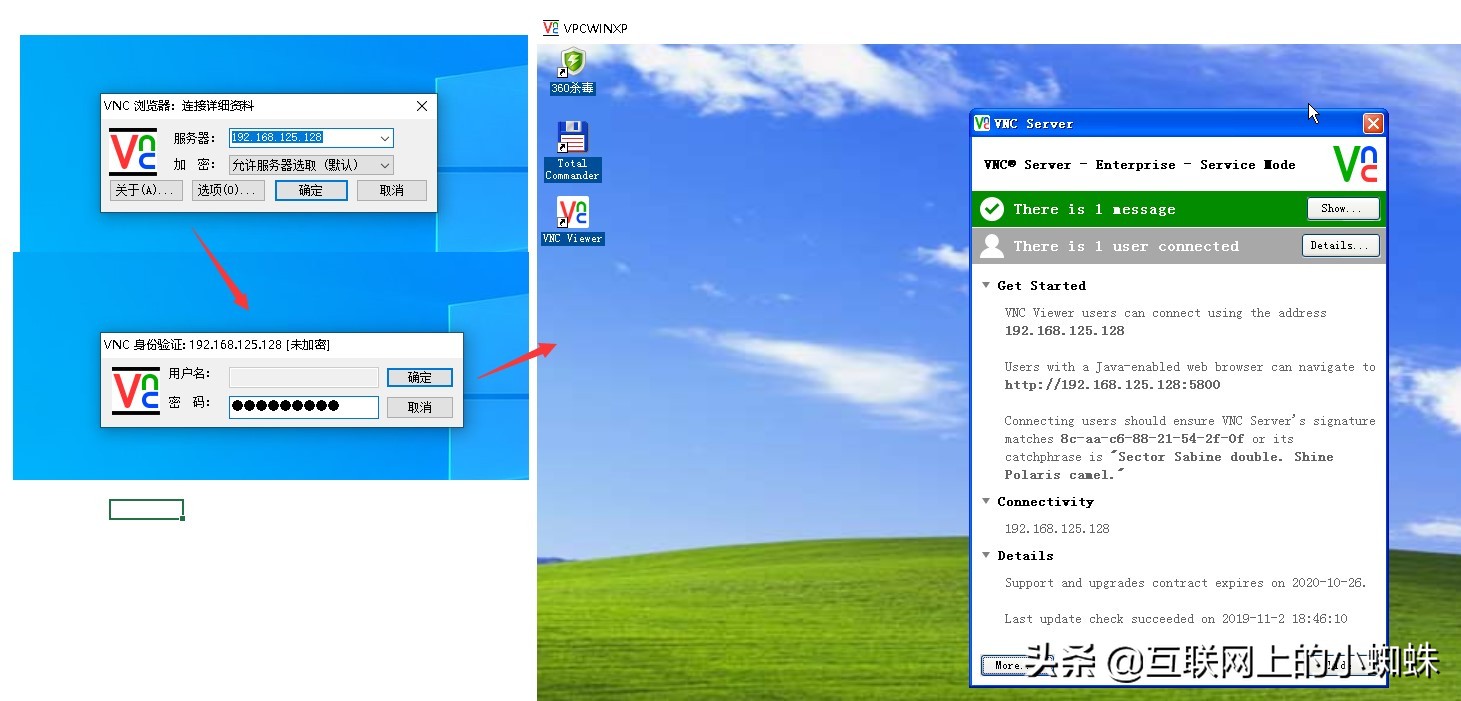Click 'There is 1 message' text
The height and width of the screenshot is (701, 1461).
(x=1094, y=209)
